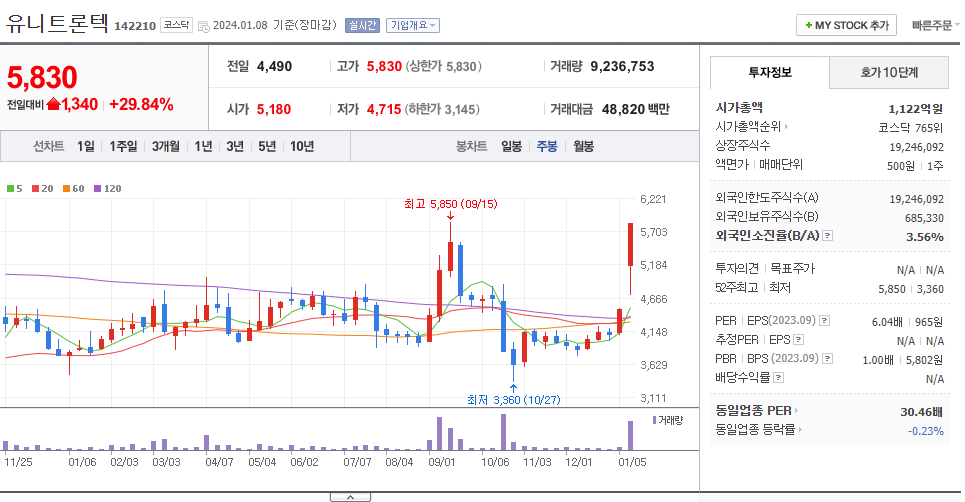Click the 거래량 legend marker in the volume chart

point(655,420)
